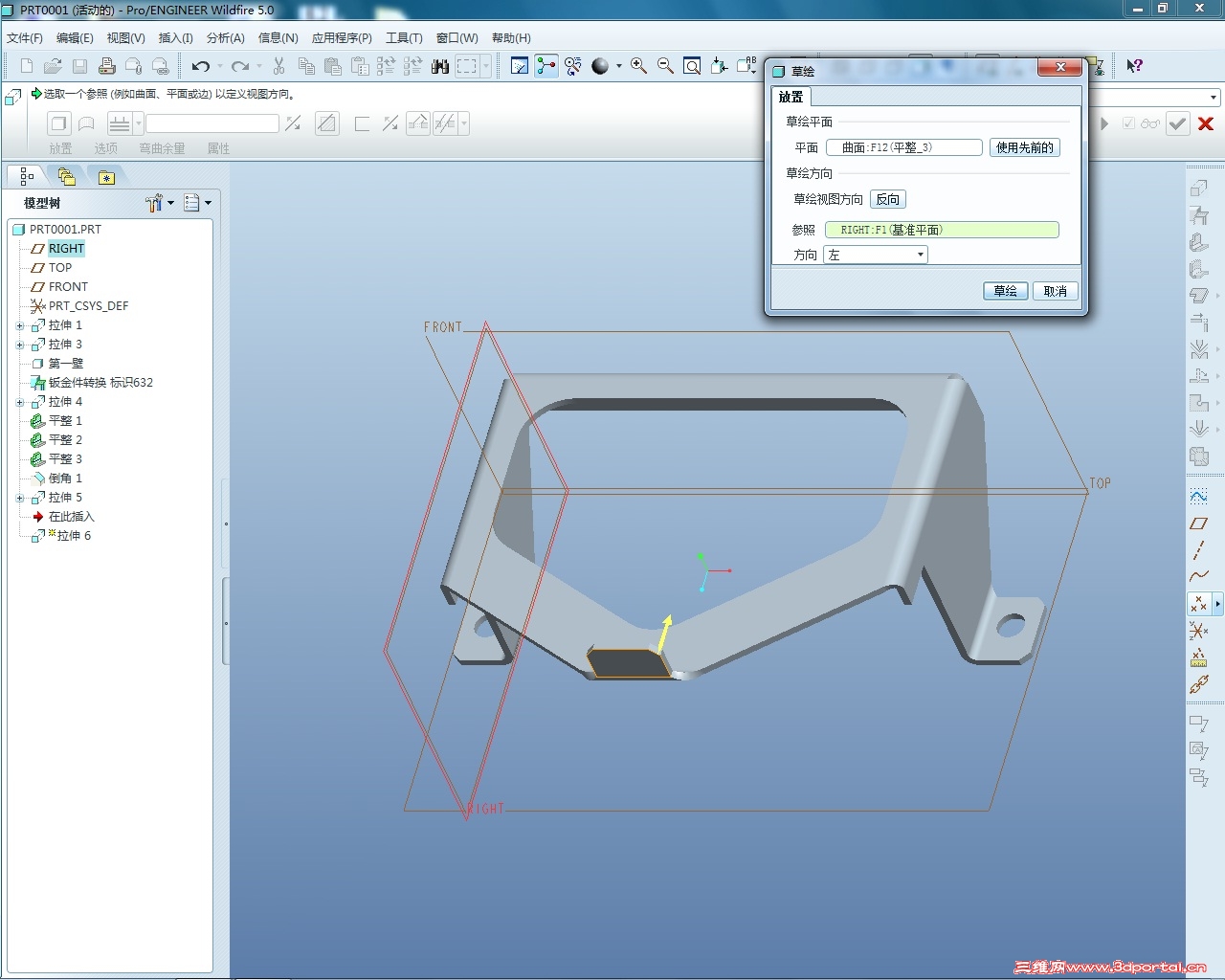Redo the last undone action
Screen dimensions: 1225x980
240,66
